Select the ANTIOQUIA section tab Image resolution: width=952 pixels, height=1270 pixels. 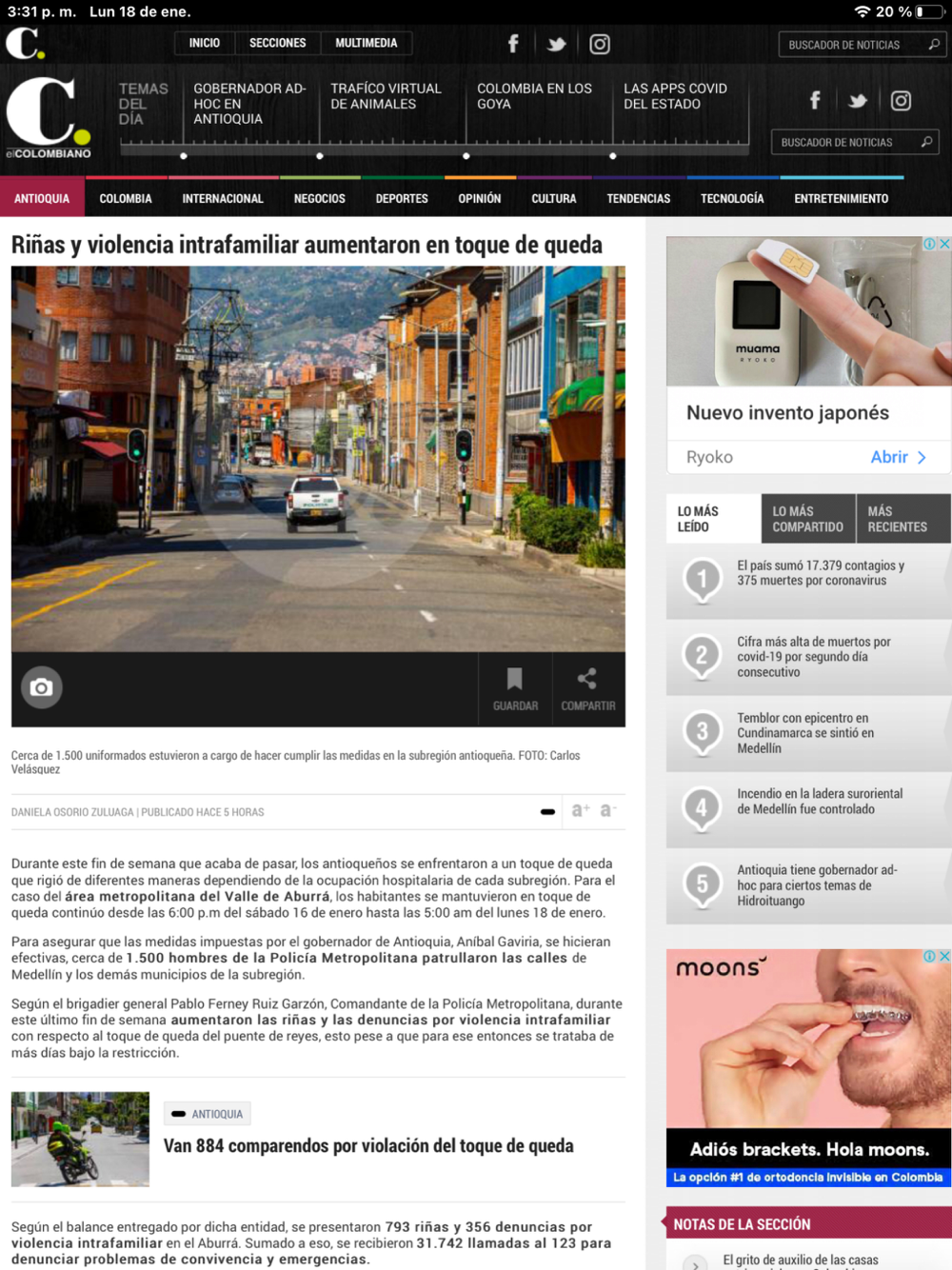[x=42, y=198]
